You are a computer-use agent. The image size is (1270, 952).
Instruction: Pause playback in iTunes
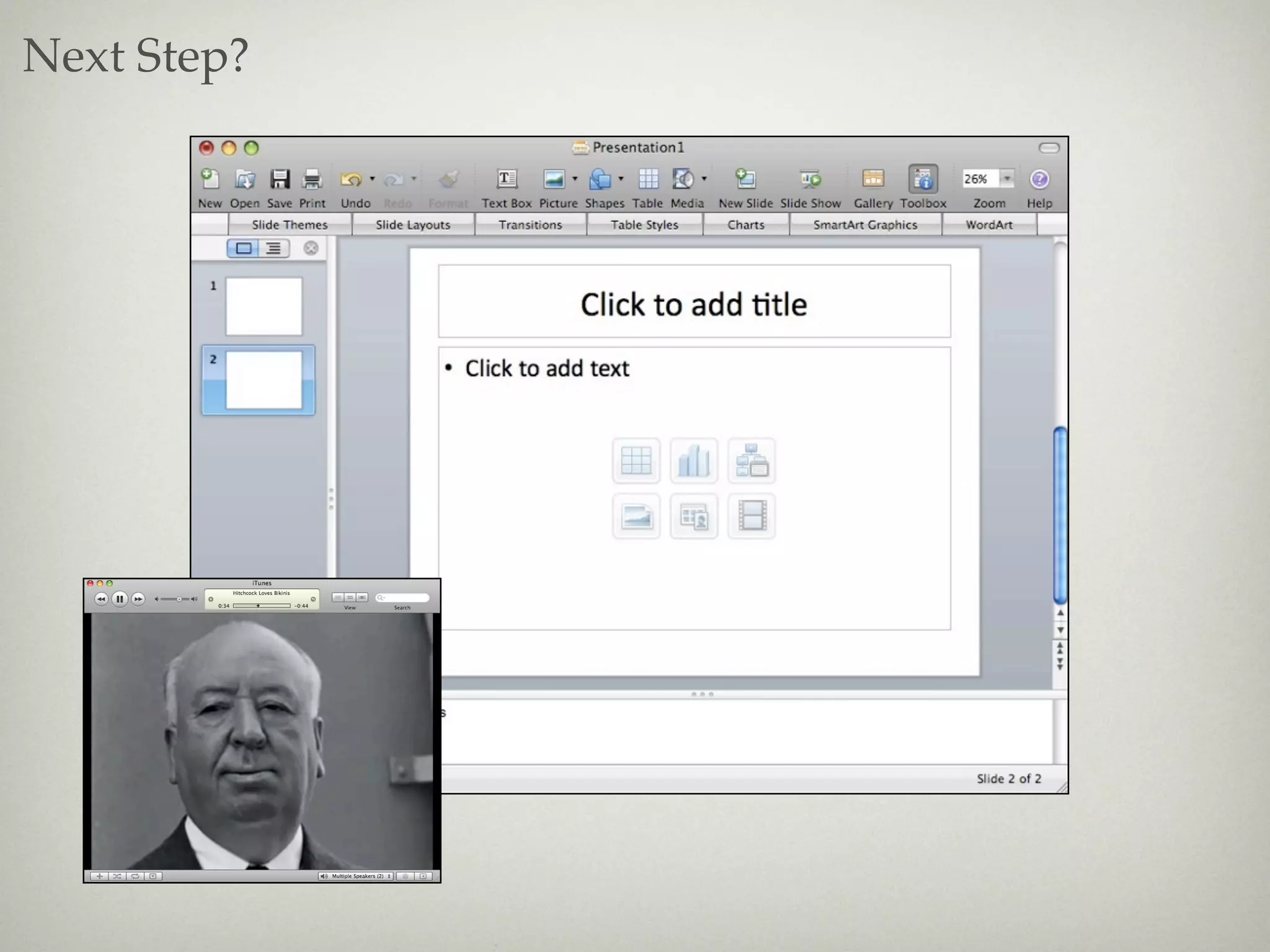click(x=120, y=599)
